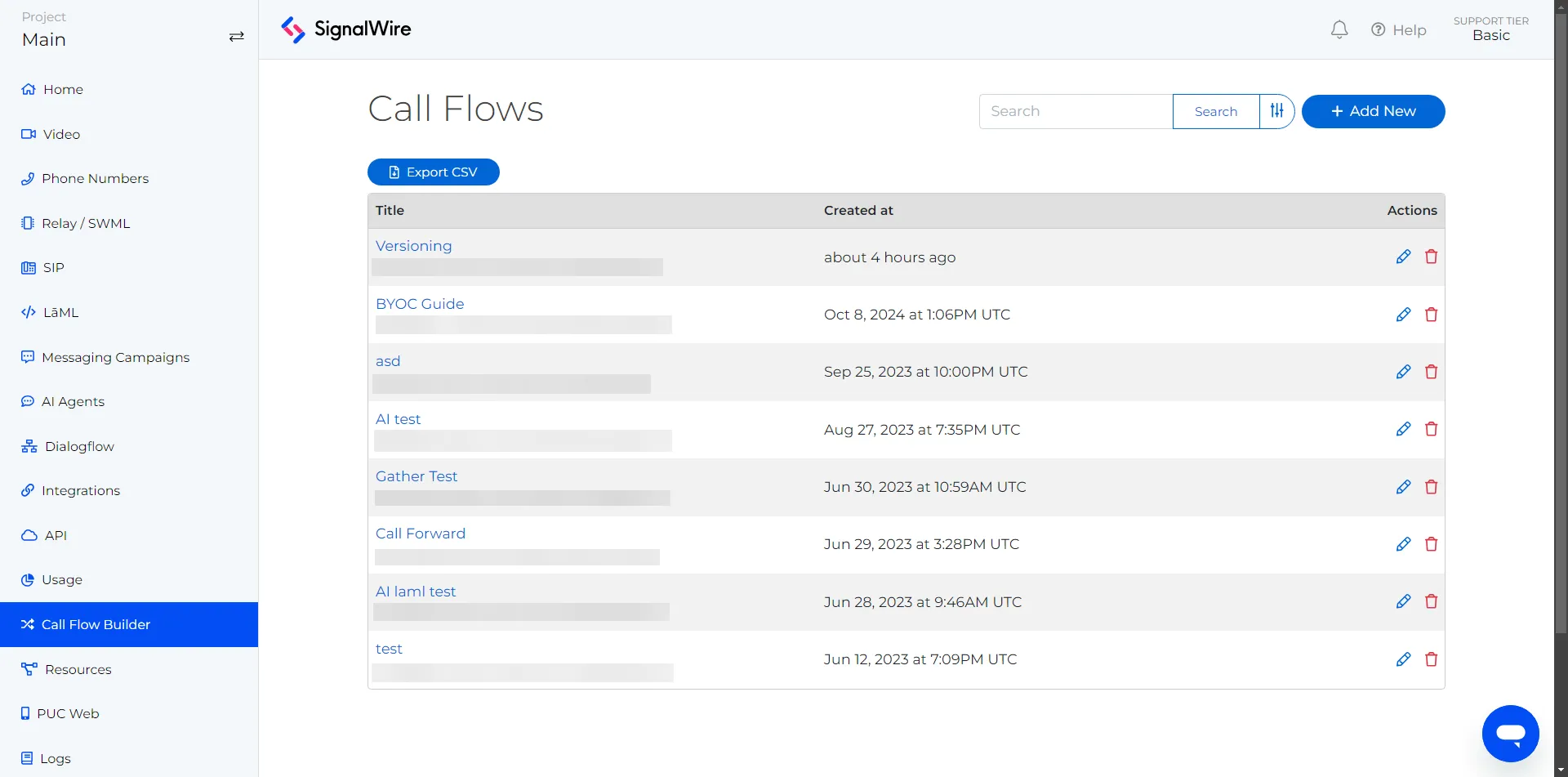
Task: Delete the BYOC Guide flow via trash icon
Action: point(1431,315)
